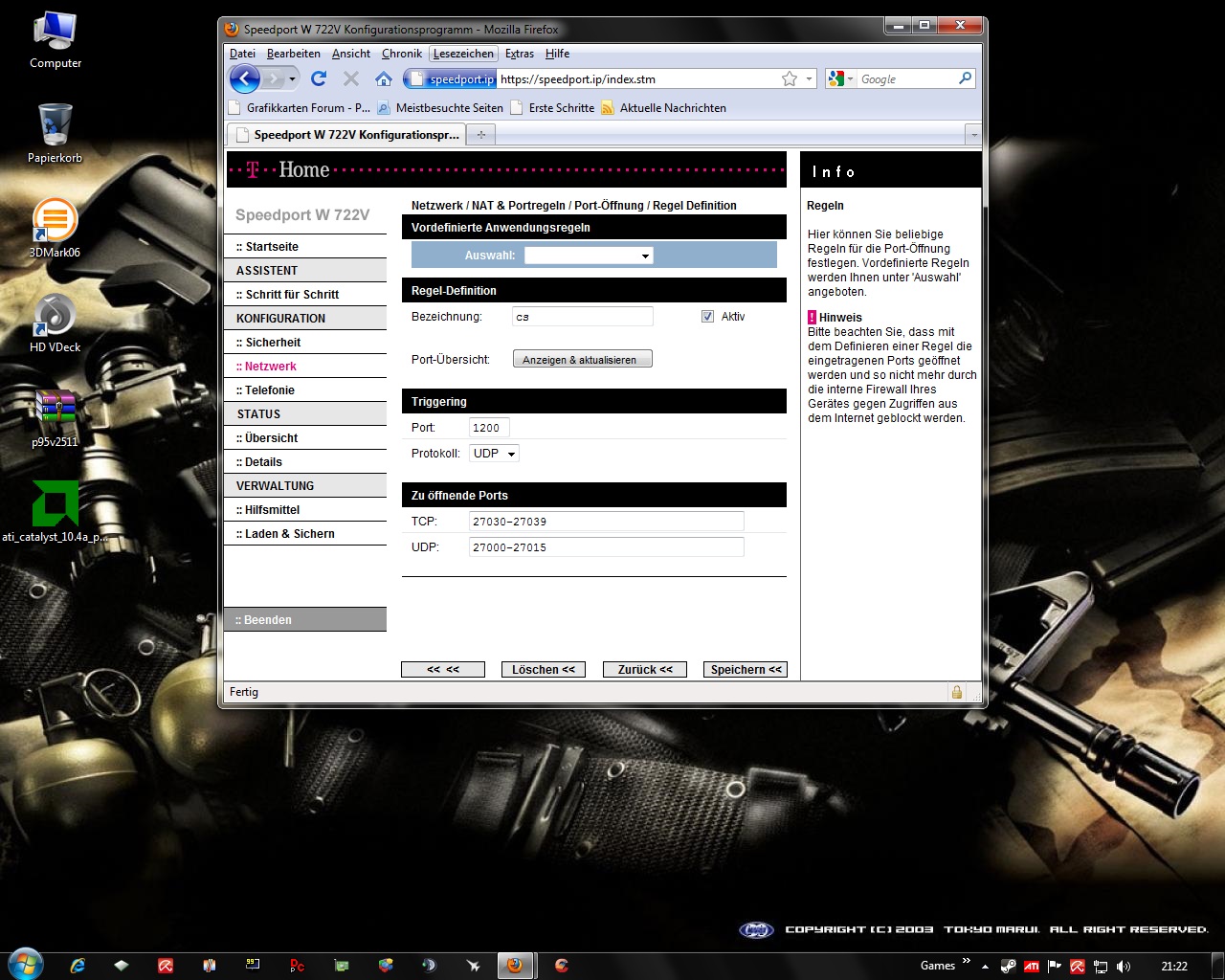The width and height of the screenshot is (1225, 980).
Task: Open the new tab plus button
Action: coord(481,134)
